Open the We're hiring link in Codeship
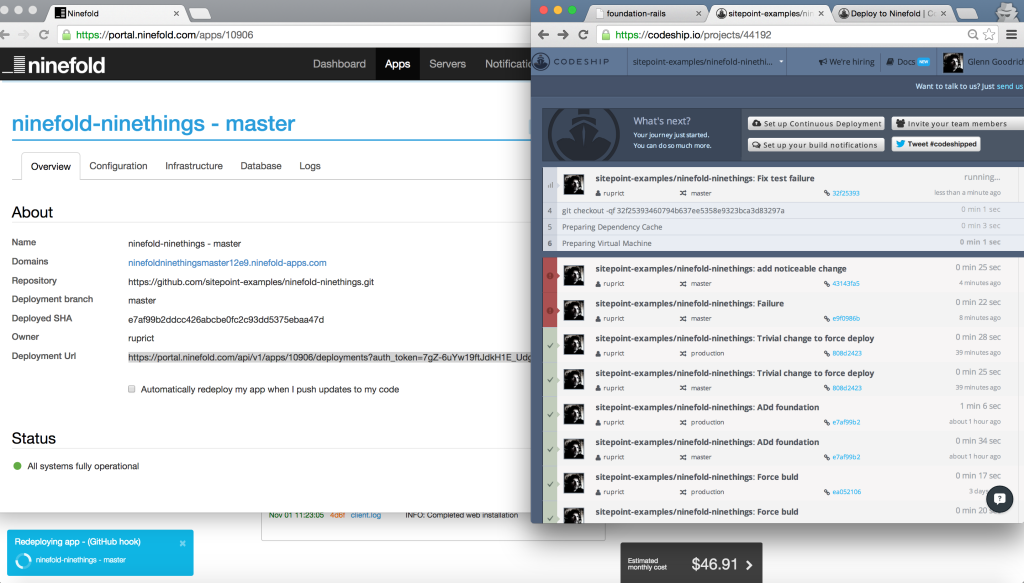The image size is (1024, 583). 846,61
